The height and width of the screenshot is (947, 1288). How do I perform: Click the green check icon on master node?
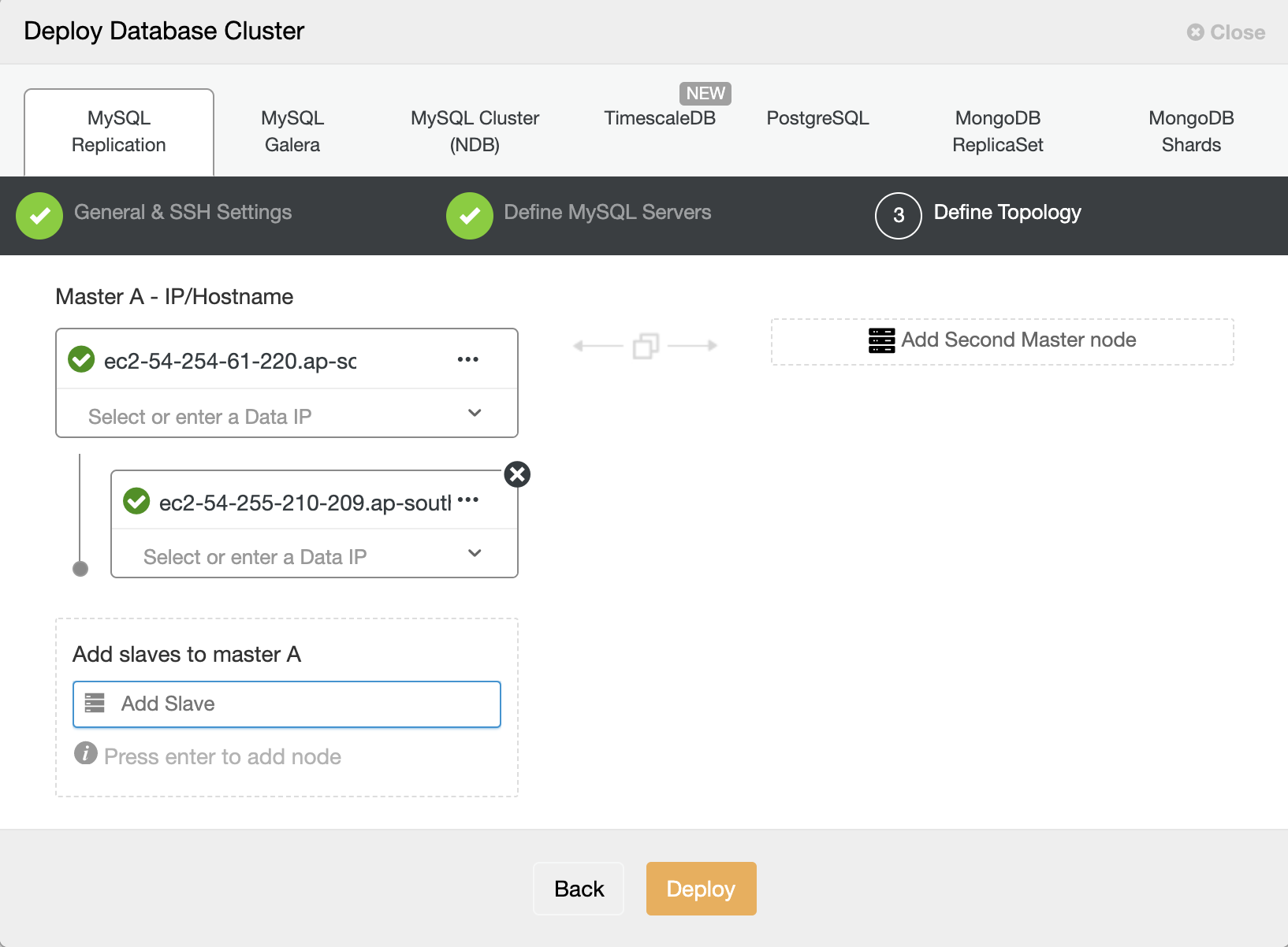81,359
